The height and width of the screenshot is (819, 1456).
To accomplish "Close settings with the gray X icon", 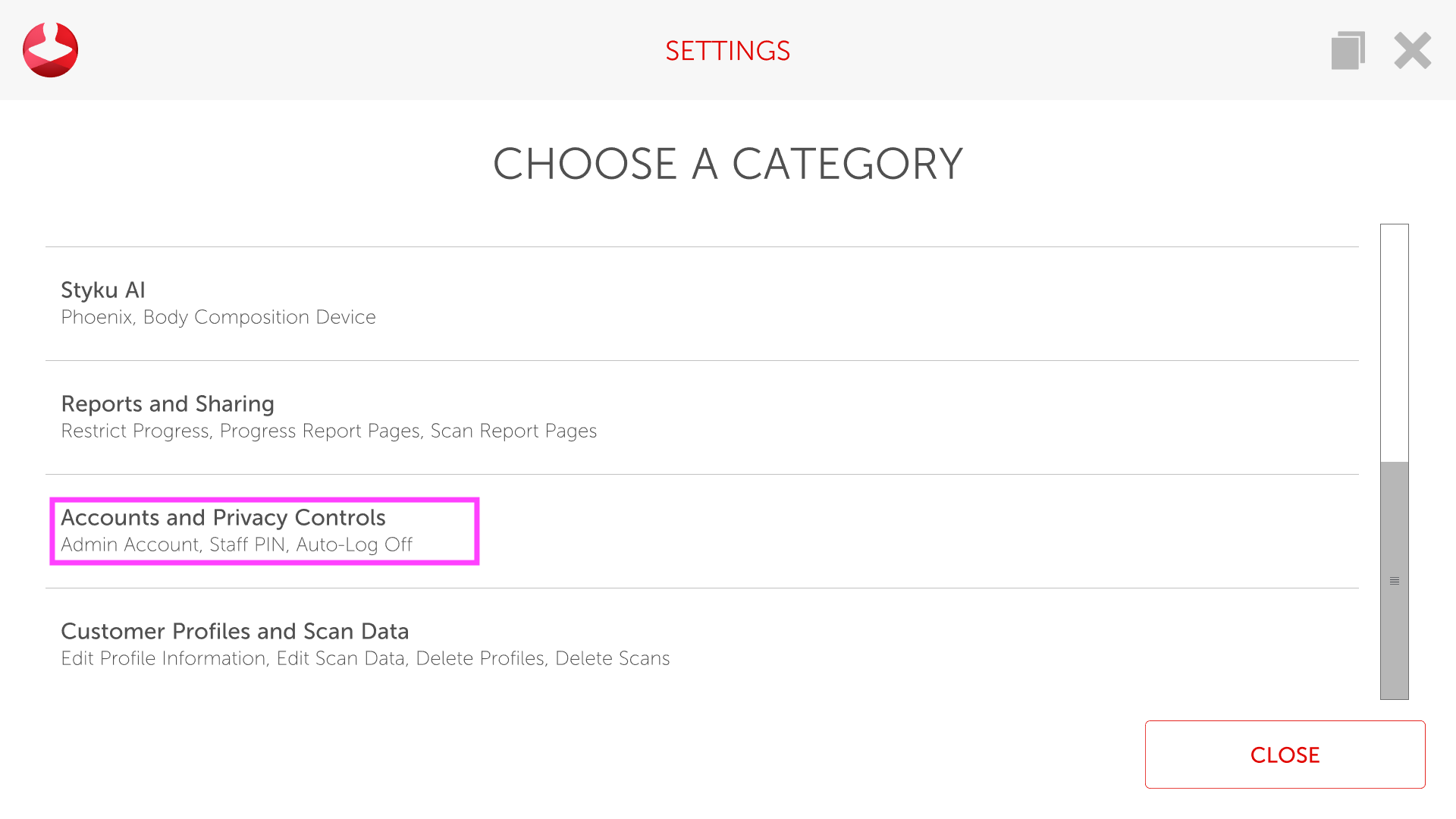I will pyautogui.click(x=1412, y=51).
